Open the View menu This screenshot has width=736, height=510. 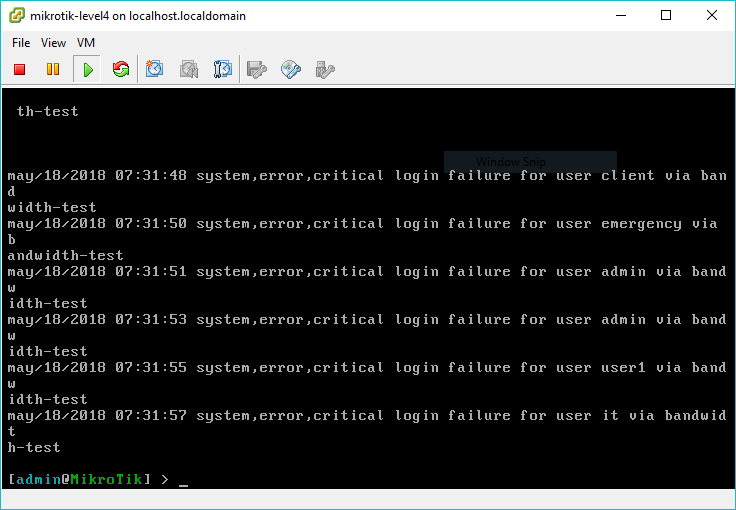54,43
